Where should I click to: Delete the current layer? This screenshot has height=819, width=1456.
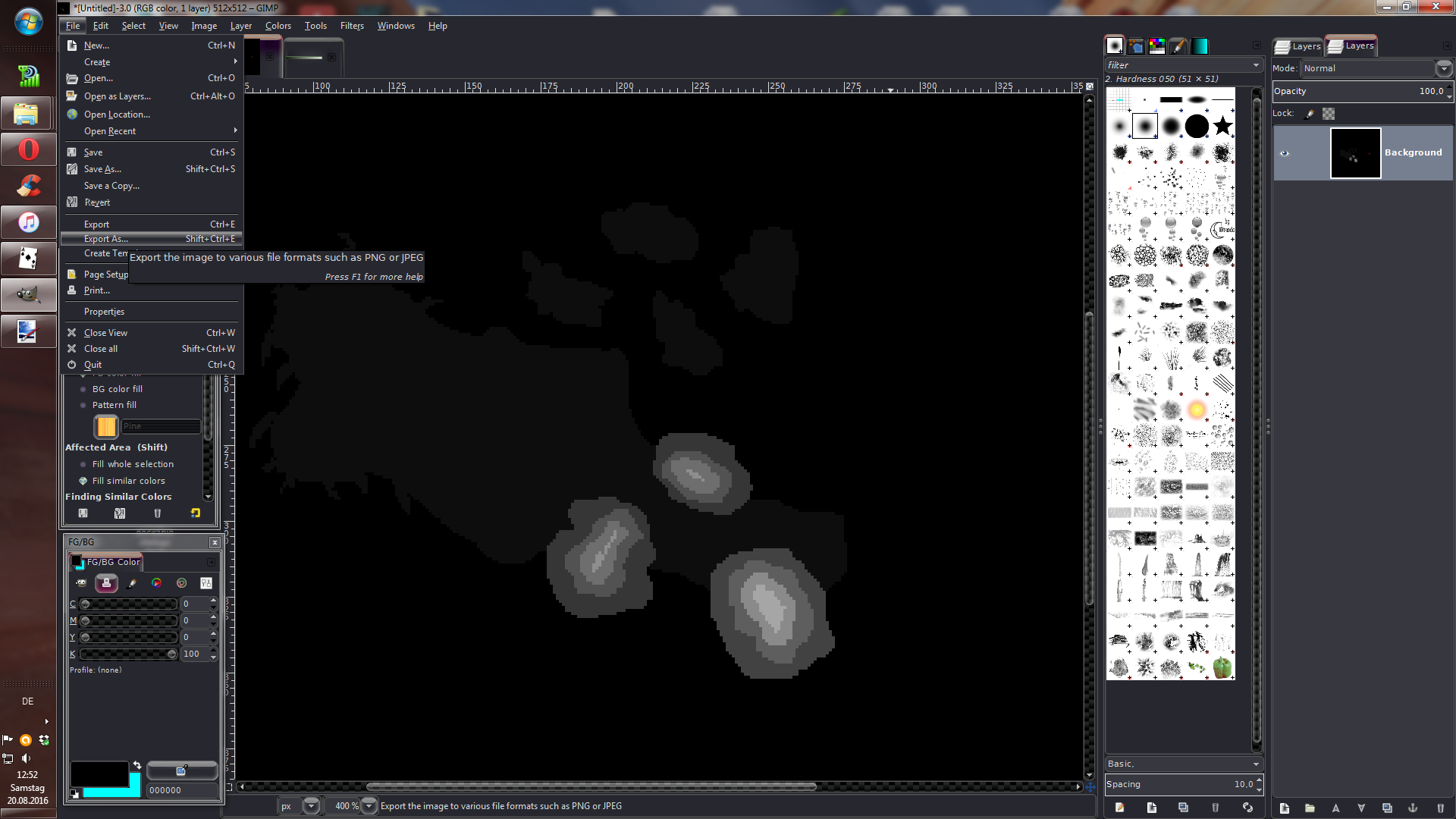(x=1440, y=808)
